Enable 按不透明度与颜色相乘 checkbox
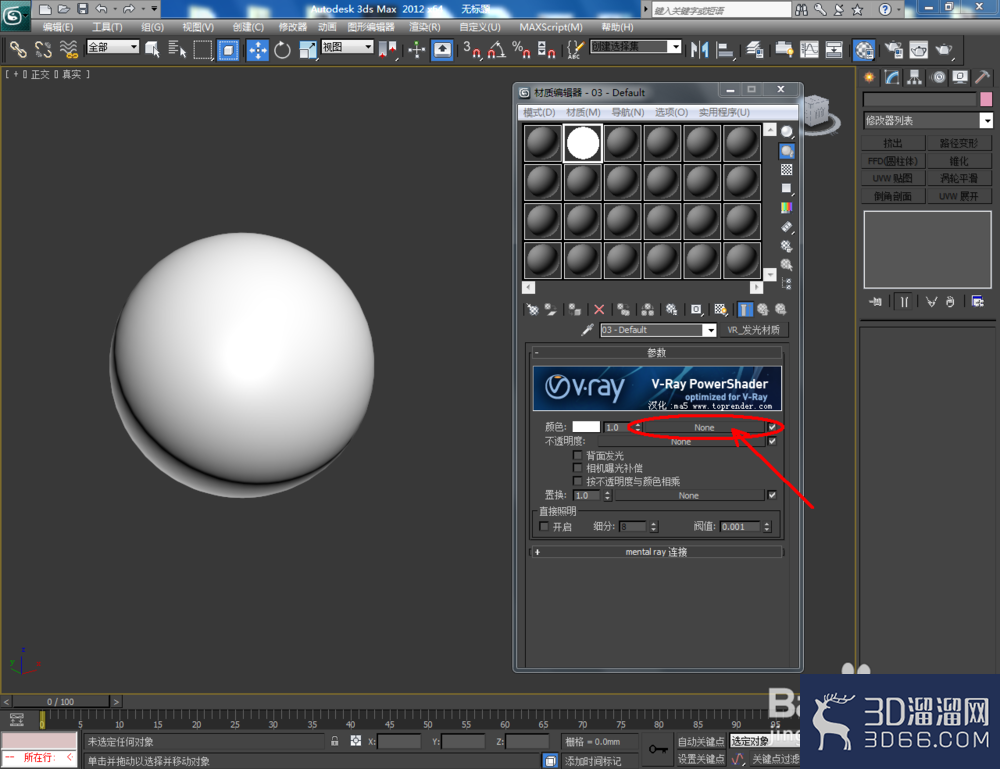1000x769 pixels. (578, 481)
